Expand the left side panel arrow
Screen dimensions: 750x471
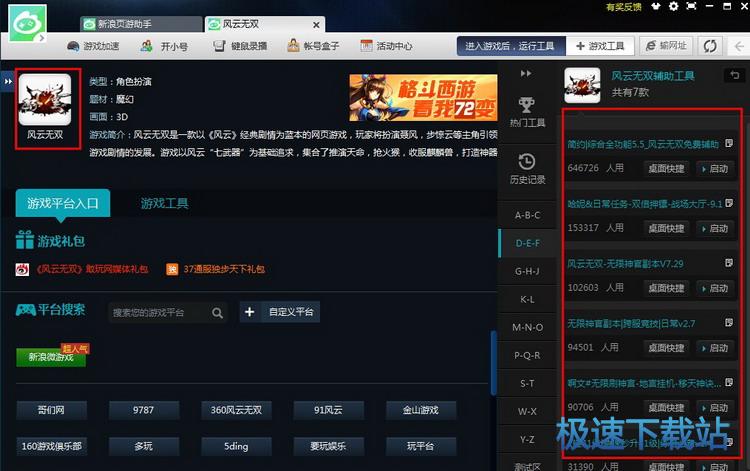8,81
